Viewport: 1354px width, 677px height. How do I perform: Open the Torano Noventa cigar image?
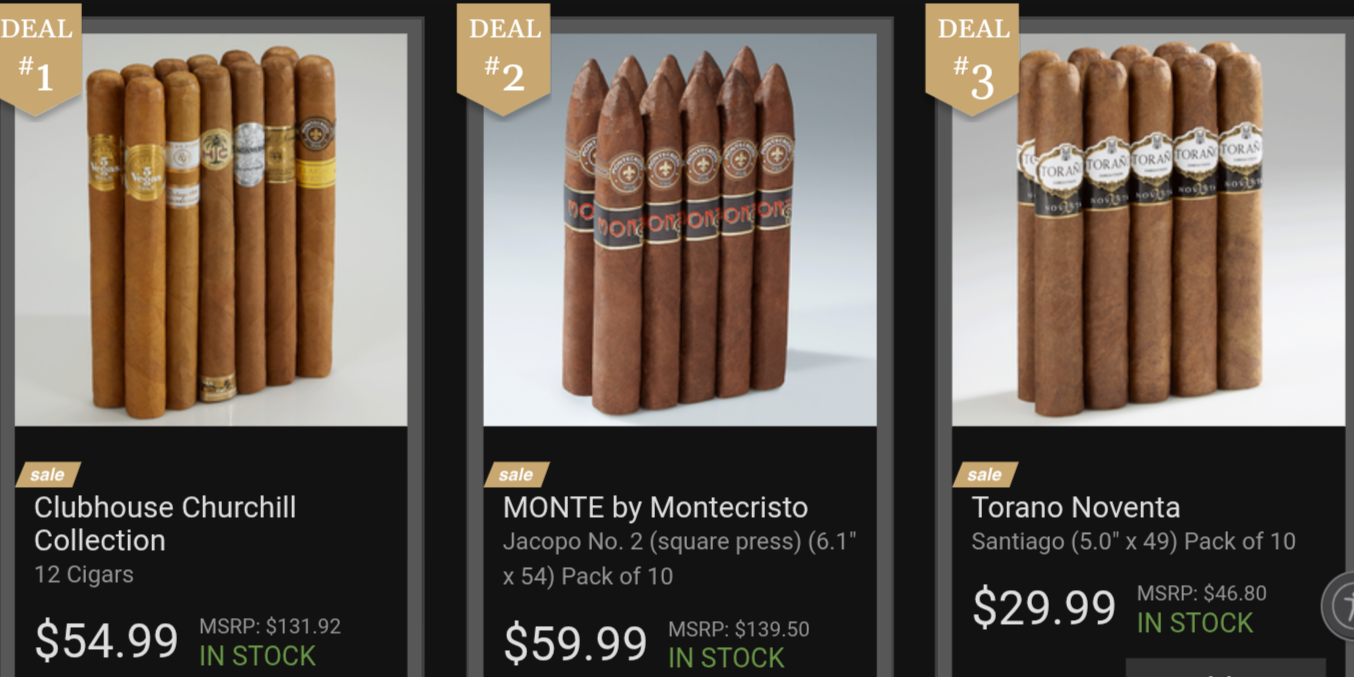[x=1148, y=230]
